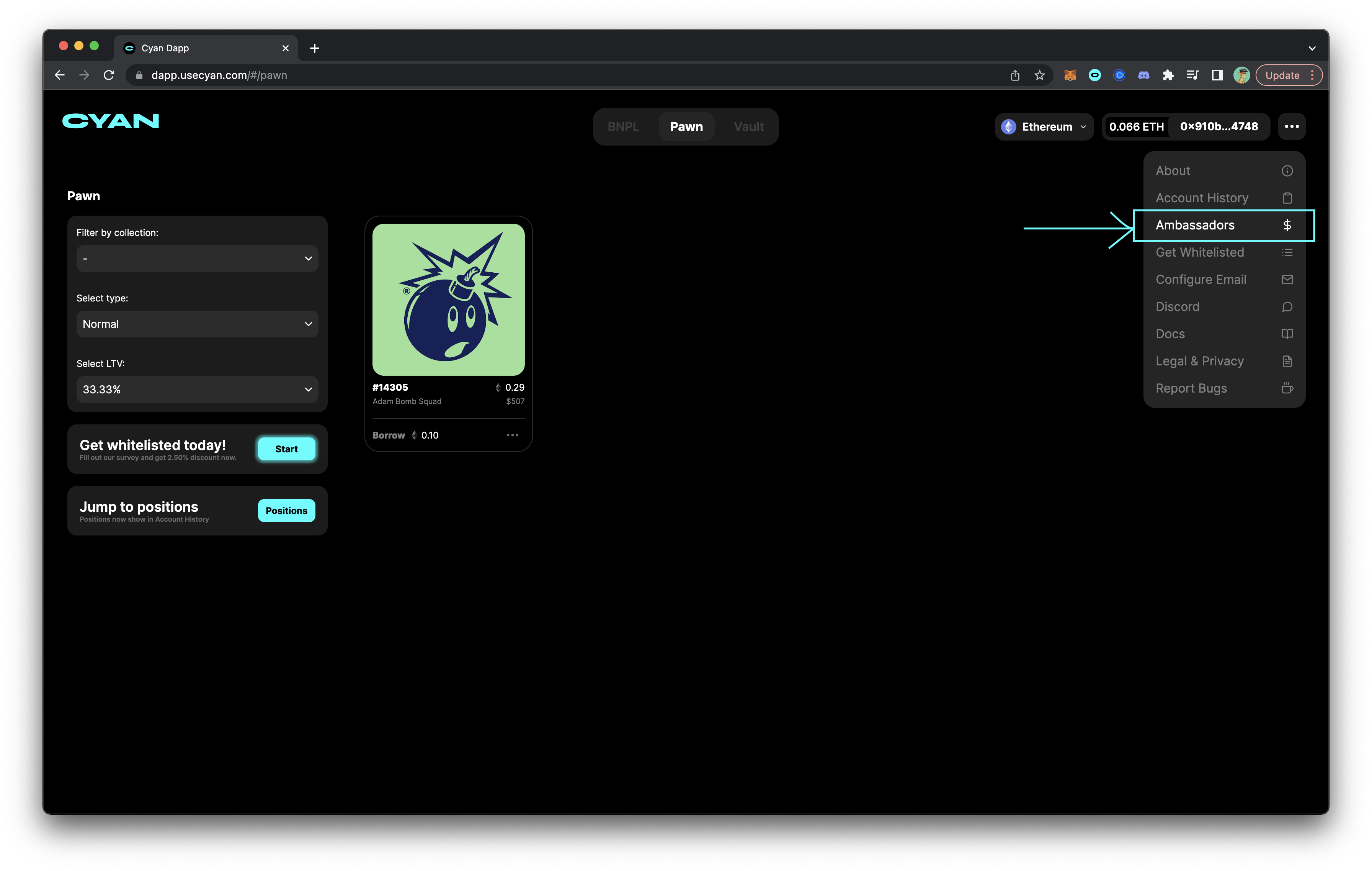The height and width of the screenshot is (871, 1372).
Task: Reload the page
Action: (109, 75)
